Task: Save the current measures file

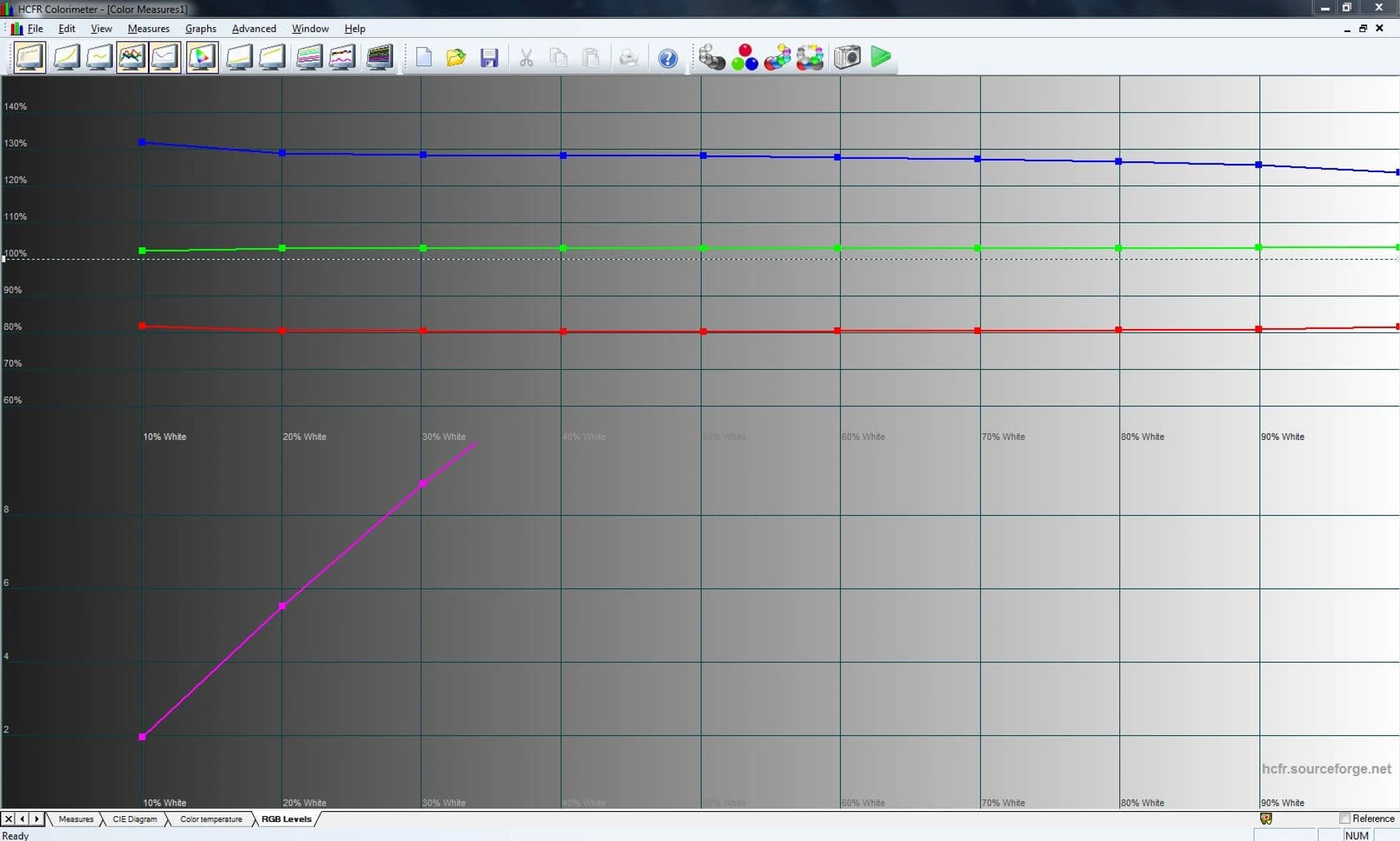Action: click(489, 57)
